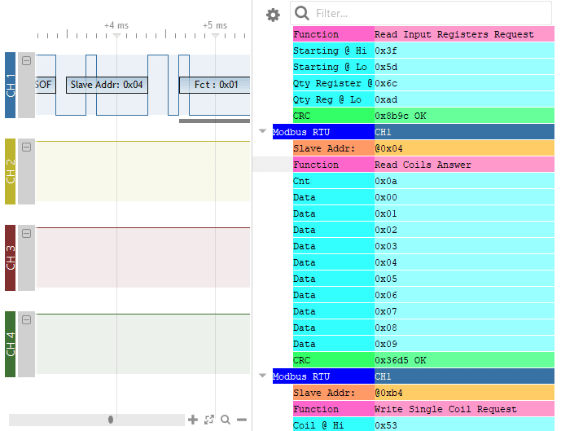Image resolution: width=561 pixels, height=431 pixels.
Task: Select Data 0x00 row
Action: [x=424, y=197]
